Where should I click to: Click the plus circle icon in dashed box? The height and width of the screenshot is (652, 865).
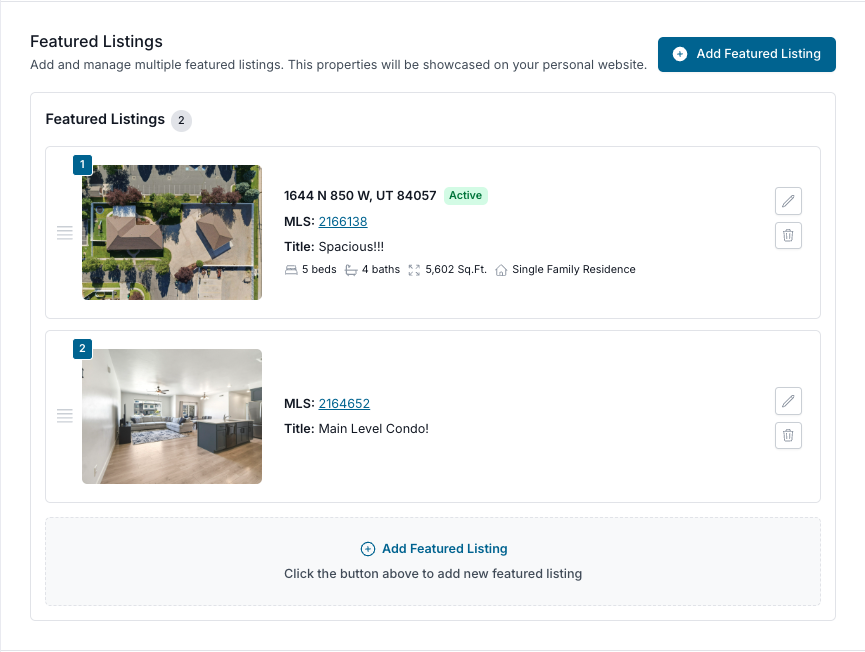(x=367, y=549)
